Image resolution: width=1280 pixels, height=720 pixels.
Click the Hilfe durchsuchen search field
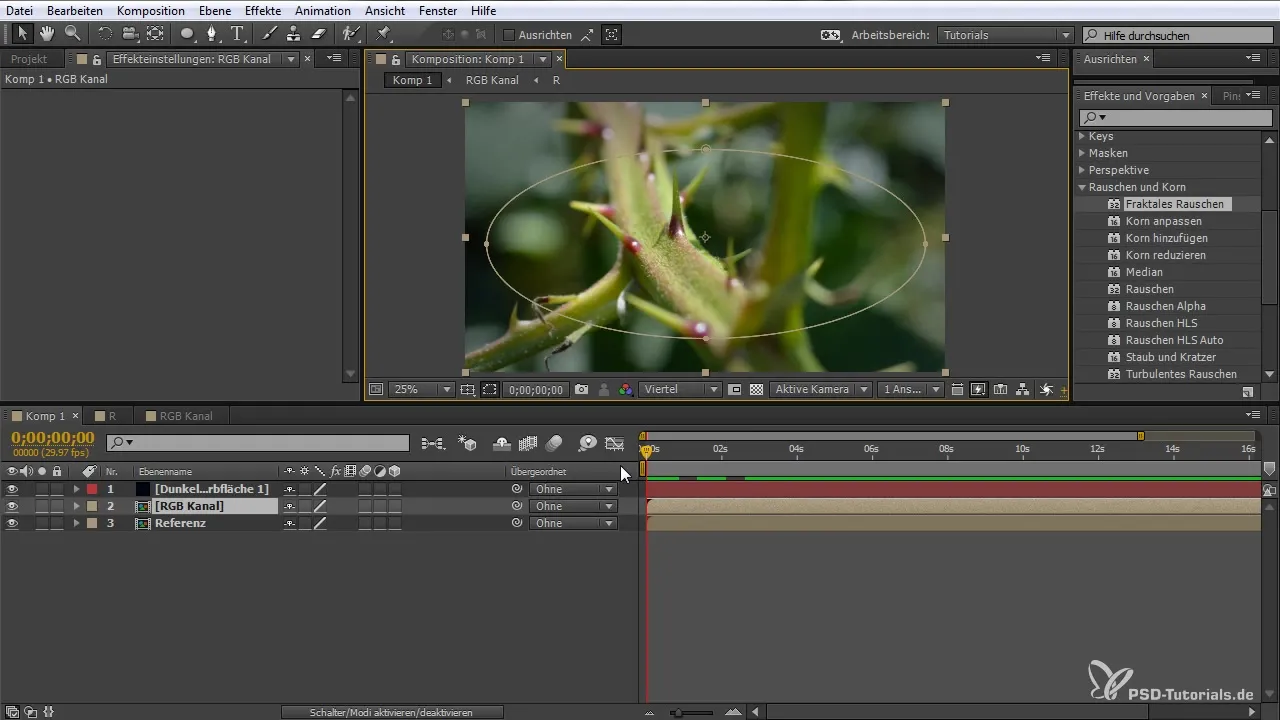point(1178,35)
